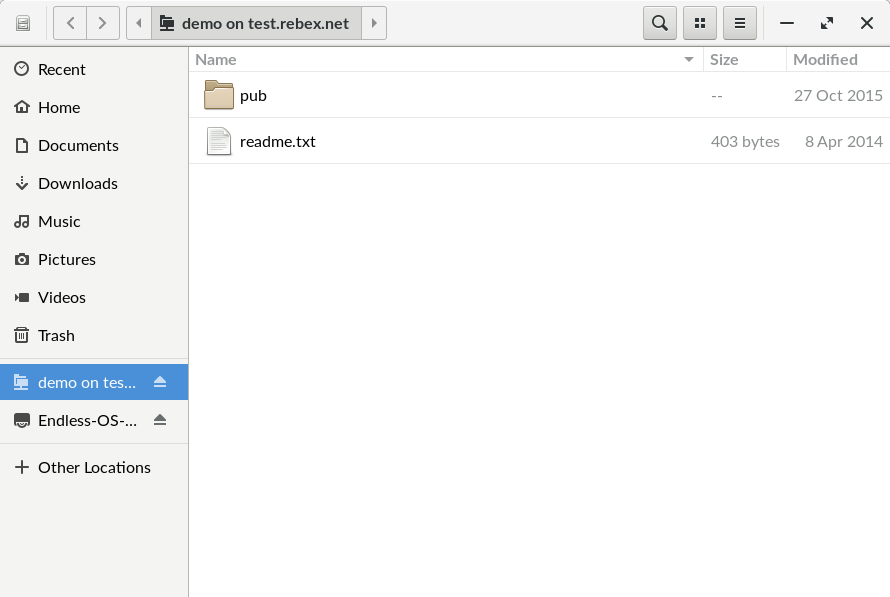The height and width of the screenshot is (597, 890).
Task: Click the Downloads arrow icon
Action: coord(22,183)
